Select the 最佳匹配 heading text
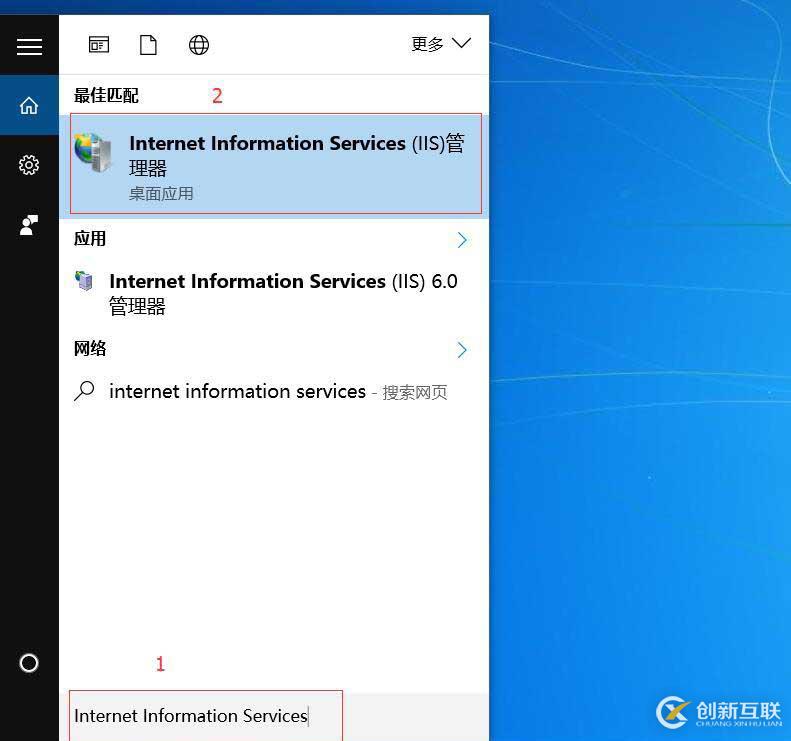791x741 pixels. (x=106, y=95)
